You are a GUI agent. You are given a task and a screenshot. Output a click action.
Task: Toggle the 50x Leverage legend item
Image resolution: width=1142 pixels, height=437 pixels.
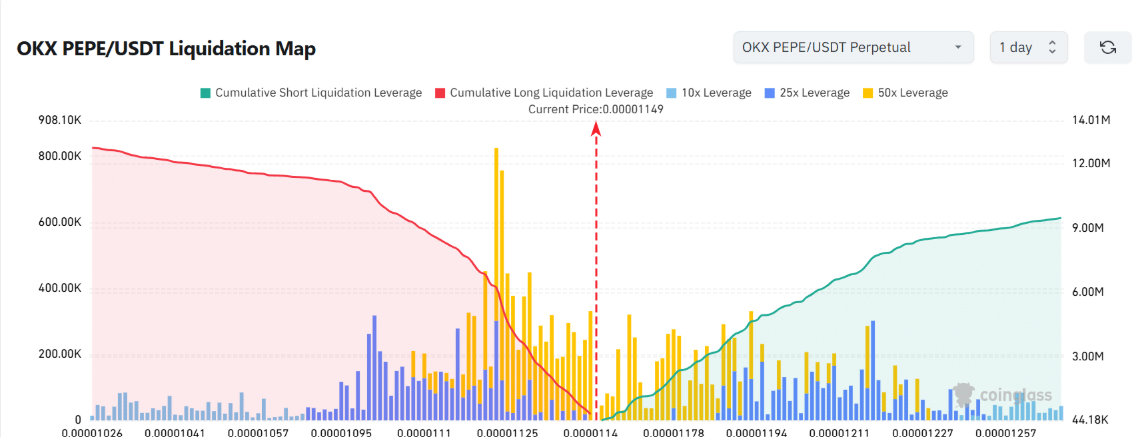tap(905, 93)
